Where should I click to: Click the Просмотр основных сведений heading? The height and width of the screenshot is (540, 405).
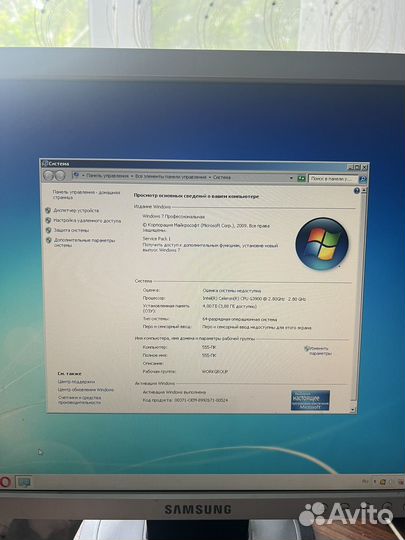[x=196, y=196]
